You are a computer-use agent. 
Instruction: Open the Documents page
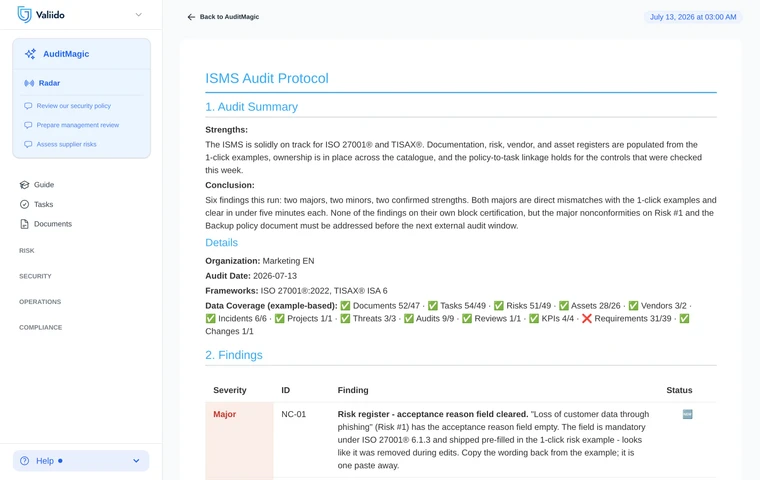coord(52,224)
